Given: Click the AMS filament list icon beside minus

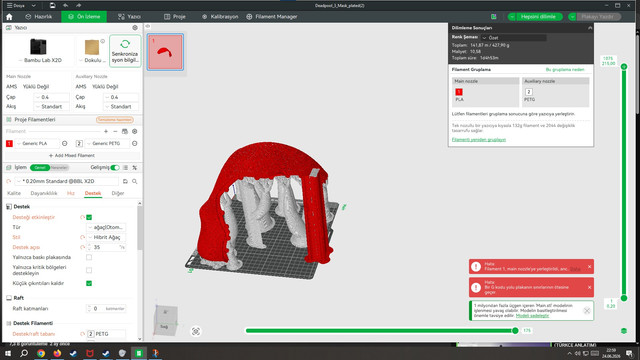Looking at the screenshot, I should [x=124, y=131].
